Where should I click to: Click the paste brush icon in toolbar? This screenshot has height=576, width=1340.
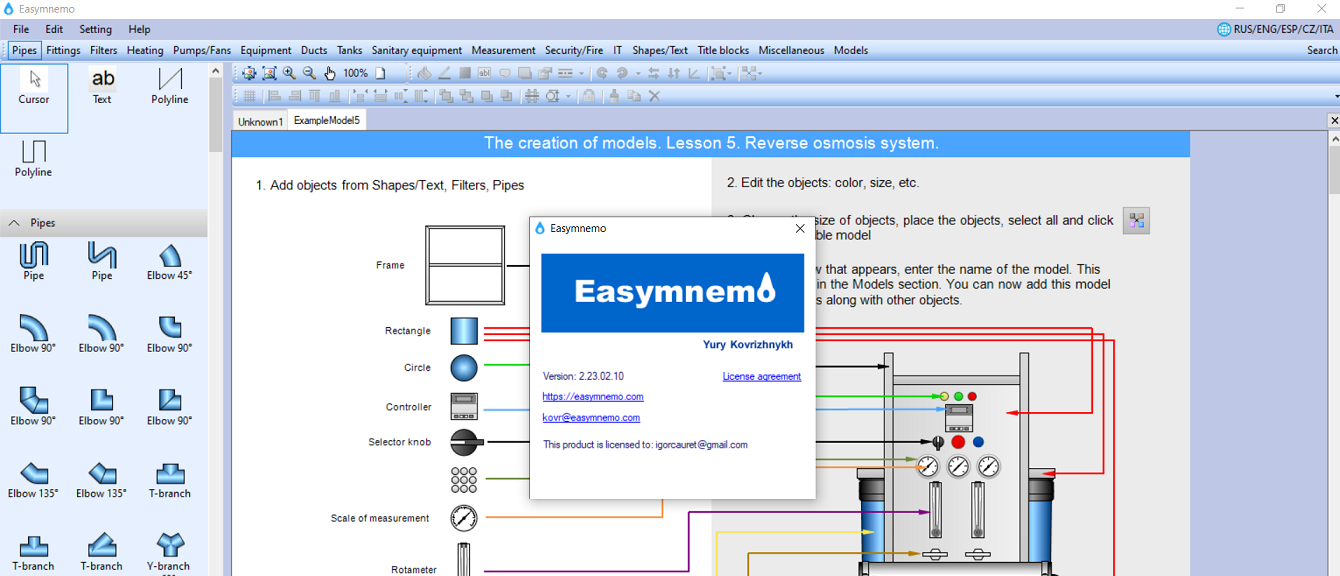[x=614, y=96]
